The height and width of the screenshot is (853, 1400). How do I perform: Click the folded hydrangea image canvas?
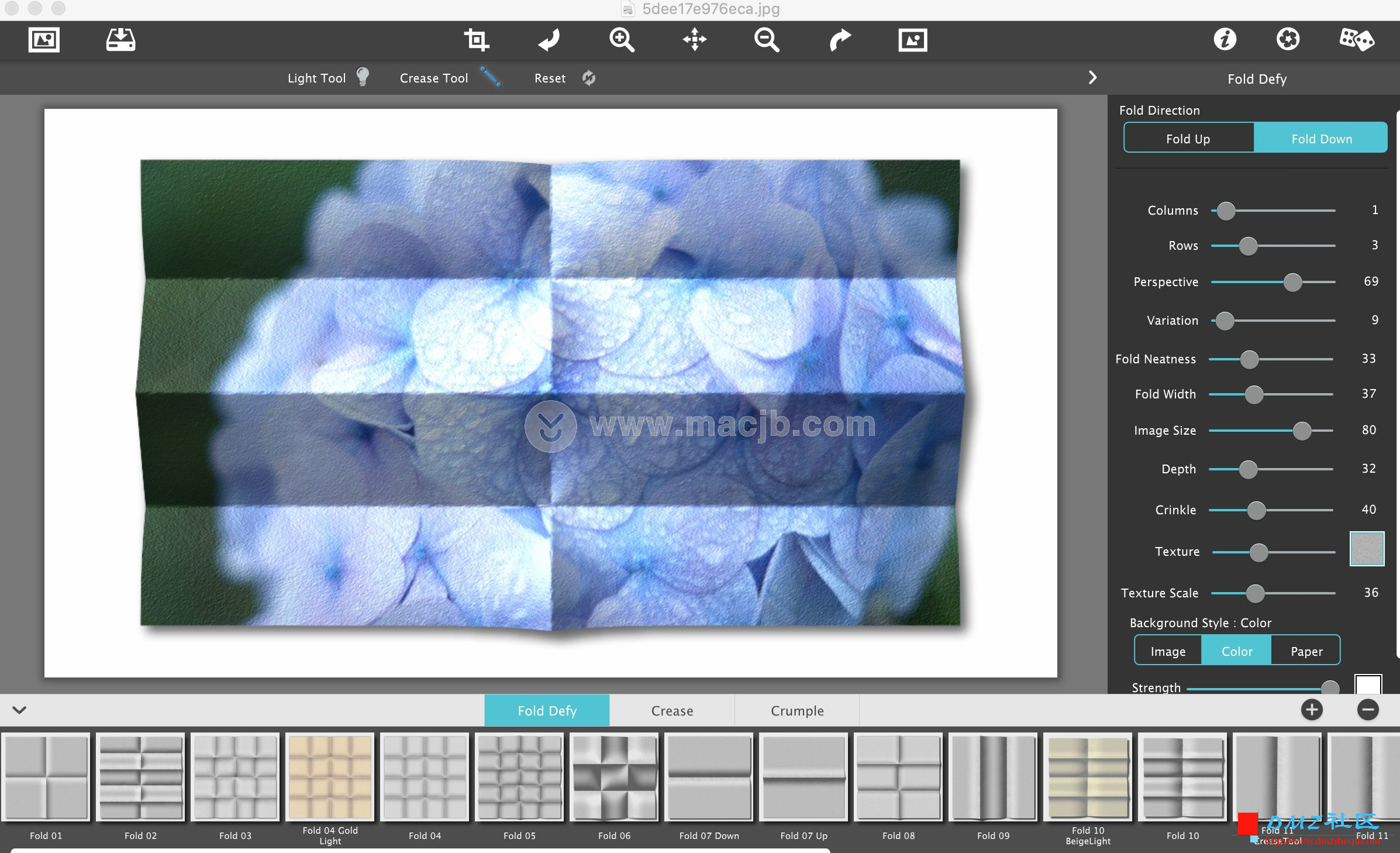click(x=550, y=393)
